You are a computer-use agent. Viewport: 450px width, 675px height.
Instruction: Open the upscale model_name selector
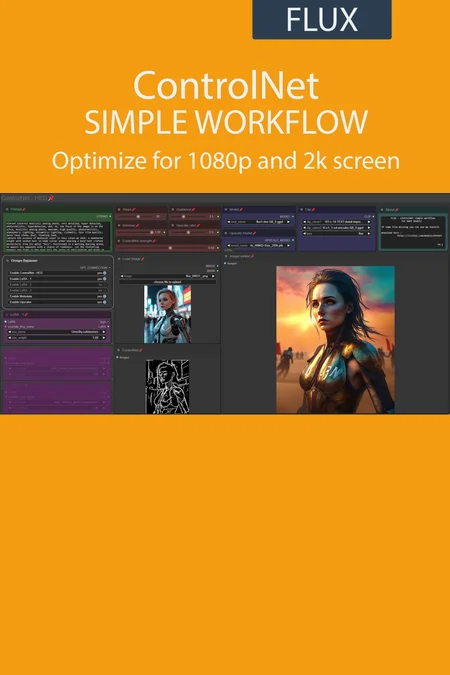click(259, 245)
